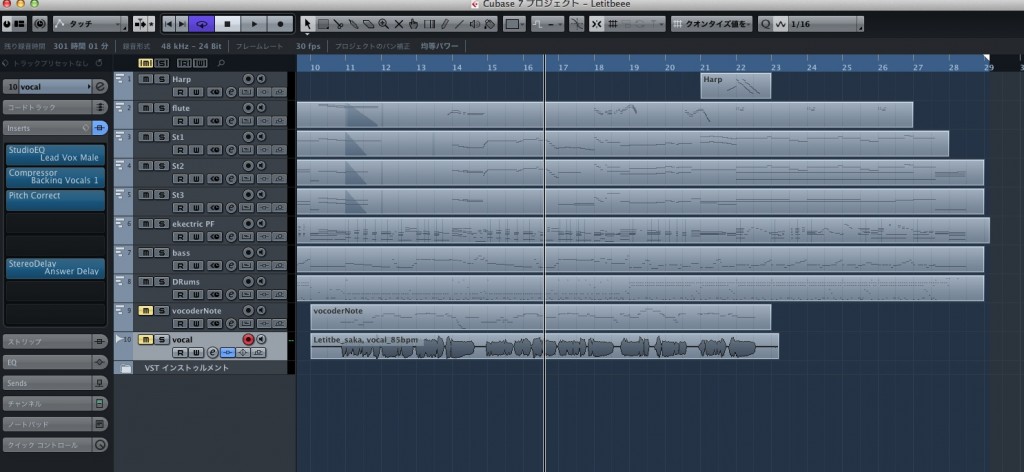
Task: Start playback with the Play button
Action: pos(254,24)
